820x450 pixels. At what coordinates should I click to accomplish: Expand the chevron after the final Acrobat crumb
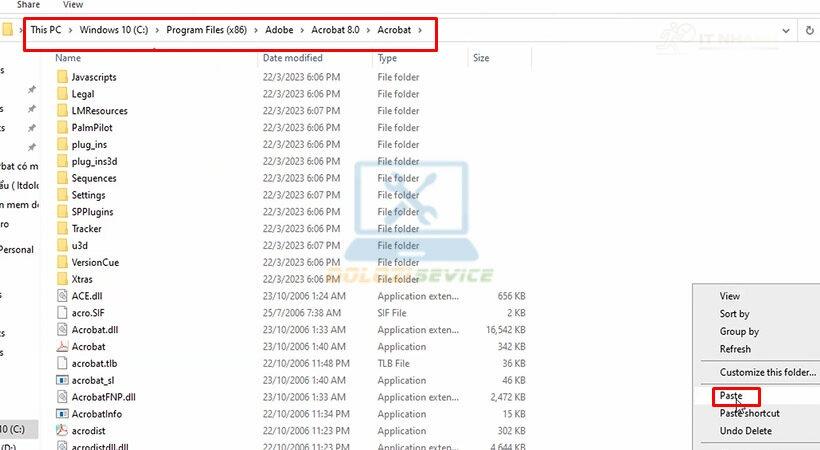pos(419,30)
